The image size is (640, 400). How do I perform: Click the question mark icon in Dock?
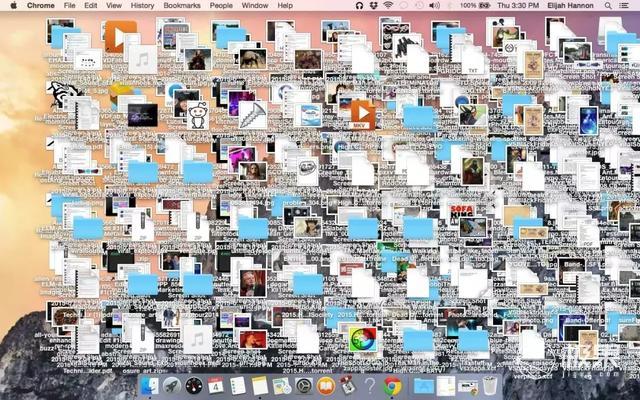[x=370, y=386]
